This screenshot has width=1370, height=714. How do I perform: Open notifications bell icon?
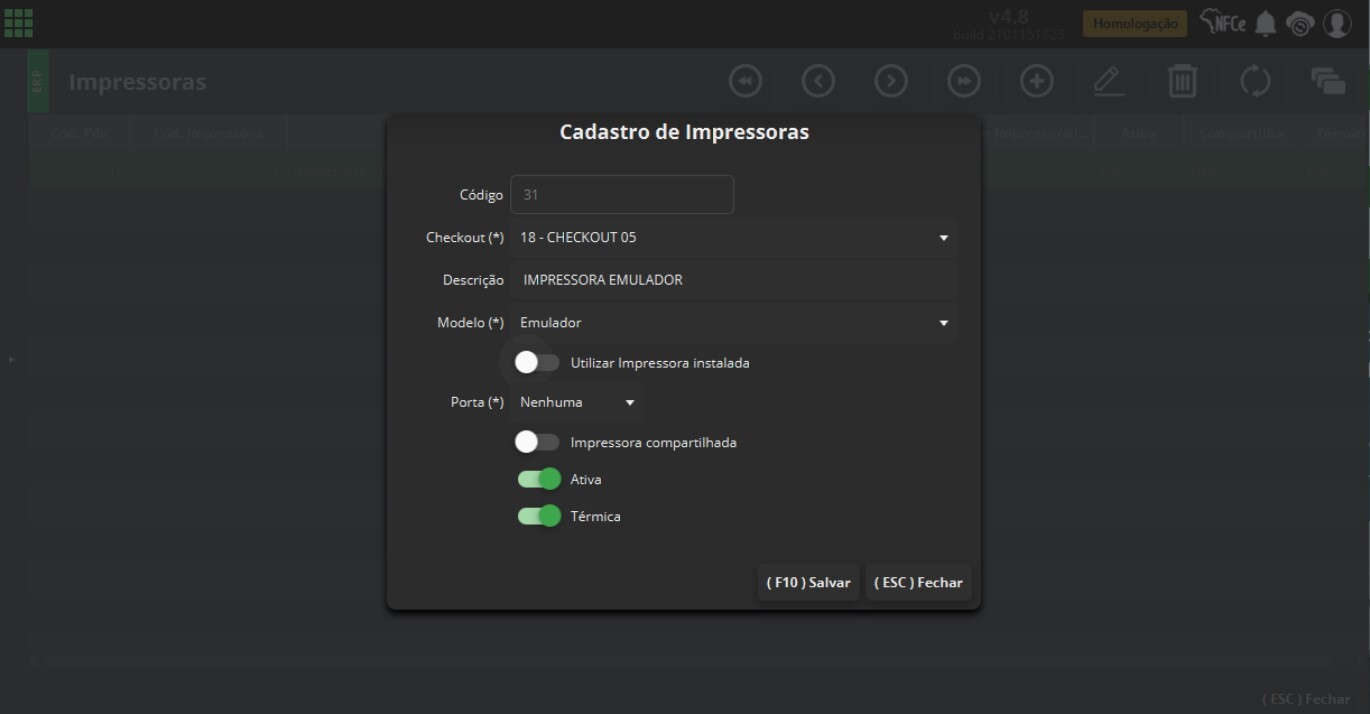(x=1266, y=23)
